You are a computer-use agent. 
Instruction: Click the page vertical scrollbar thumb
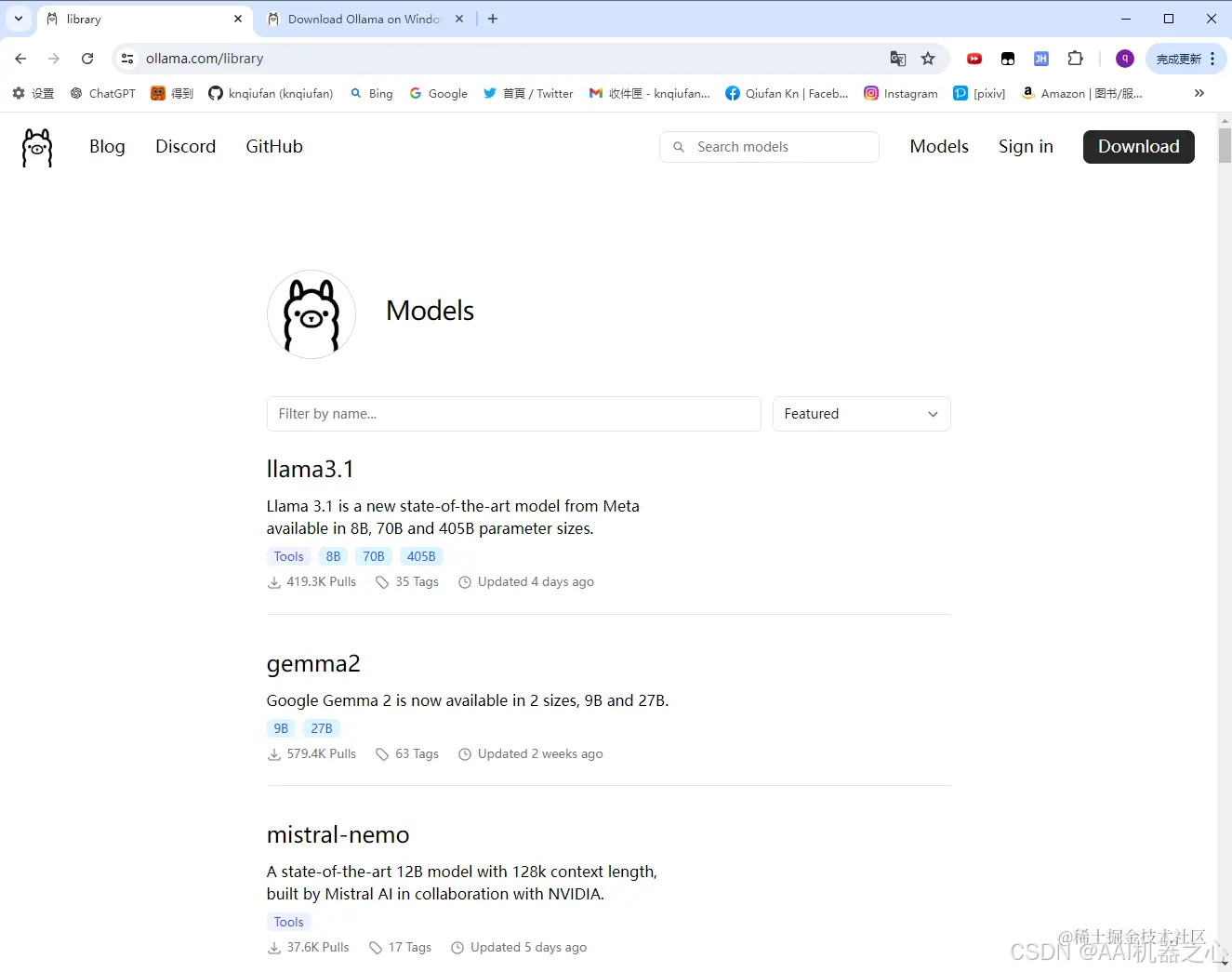[1225, 145]
